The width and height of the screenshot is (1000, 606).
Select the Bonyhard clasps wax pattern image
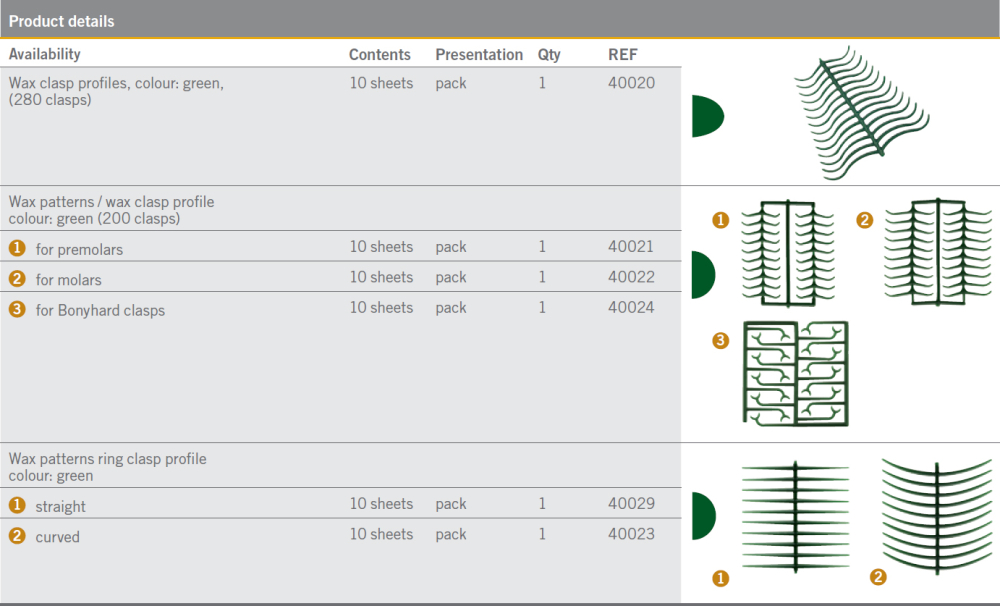pyautogui.click(x=794, y=373)
